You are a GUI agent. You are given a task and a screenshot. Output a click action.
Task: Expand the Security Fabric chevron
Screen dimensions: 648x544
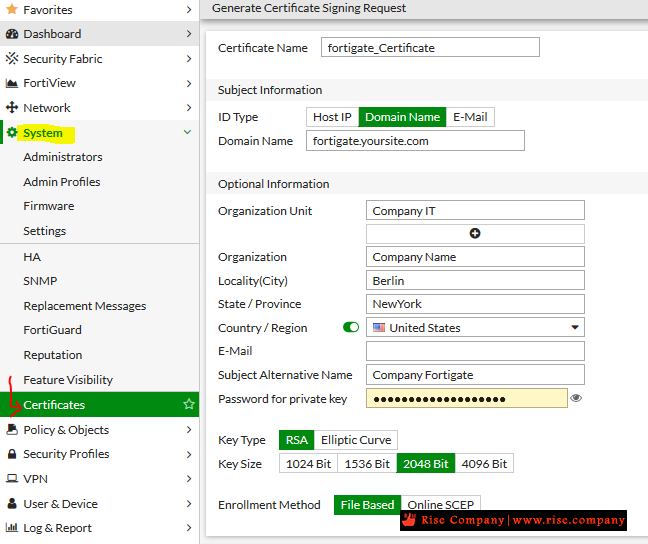pos(189,59)
